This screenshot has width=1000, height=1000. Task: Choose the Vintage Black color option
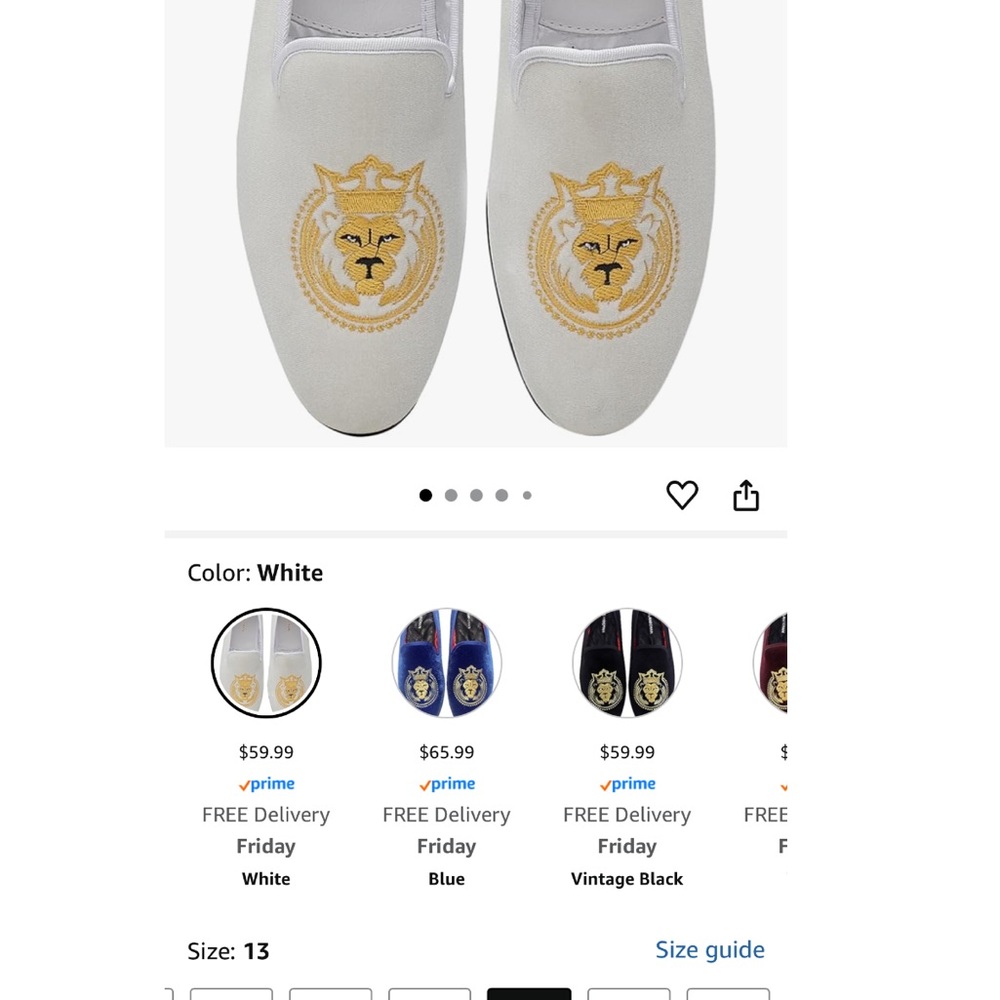[x=627, y=663]
